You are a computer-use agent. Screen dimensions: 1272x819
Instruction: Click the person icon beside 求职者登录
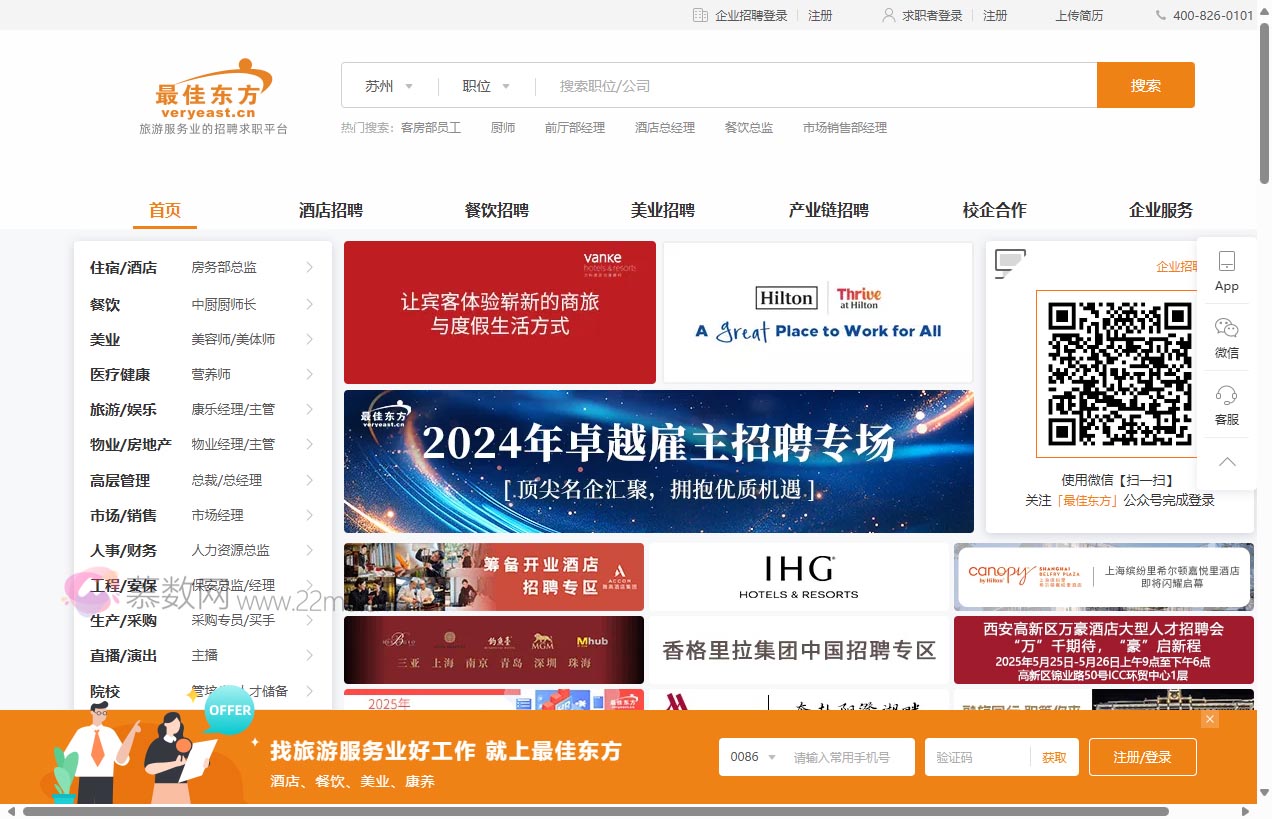pos(888,15)
